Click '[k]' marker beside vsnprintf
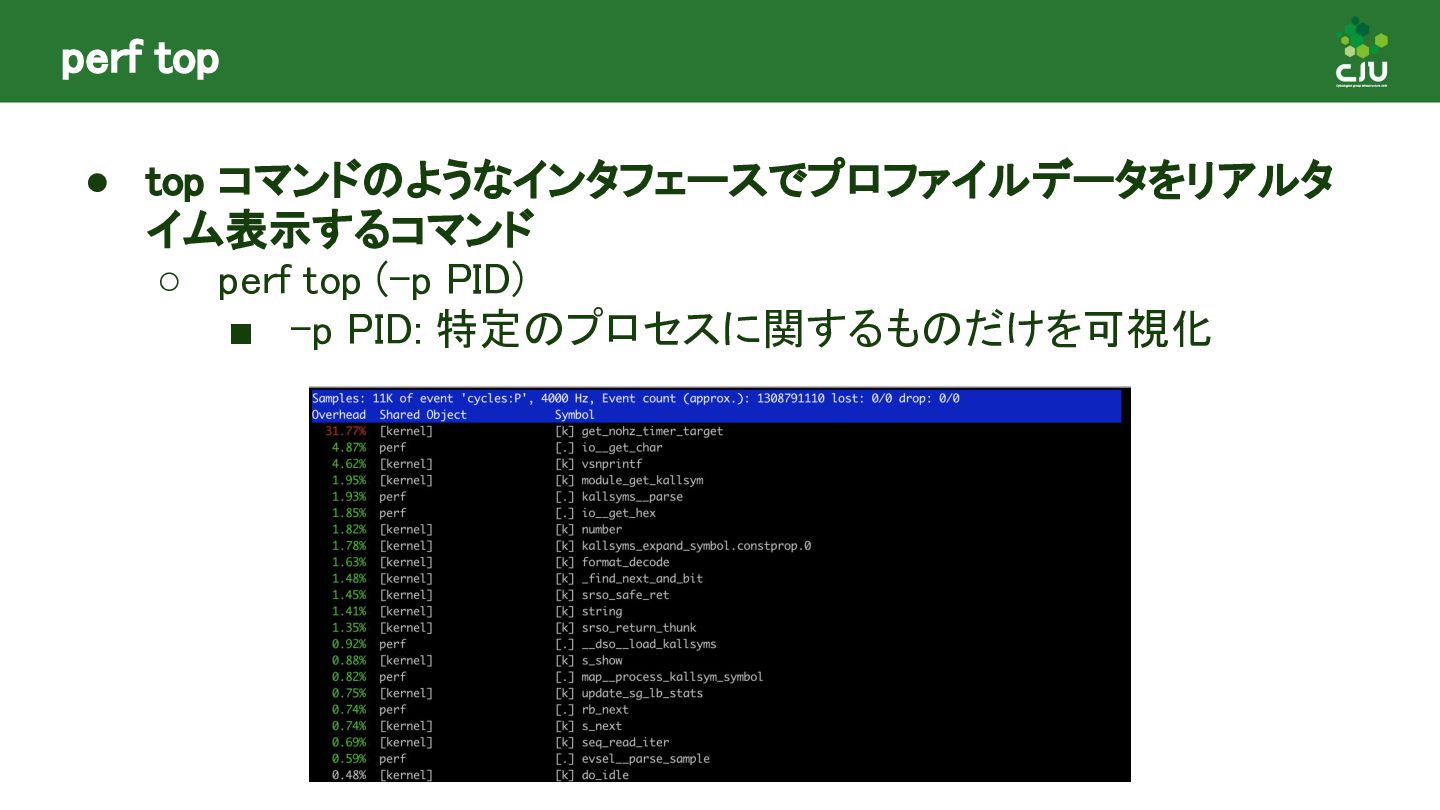1440x810 pixels. tap(565, 464)
